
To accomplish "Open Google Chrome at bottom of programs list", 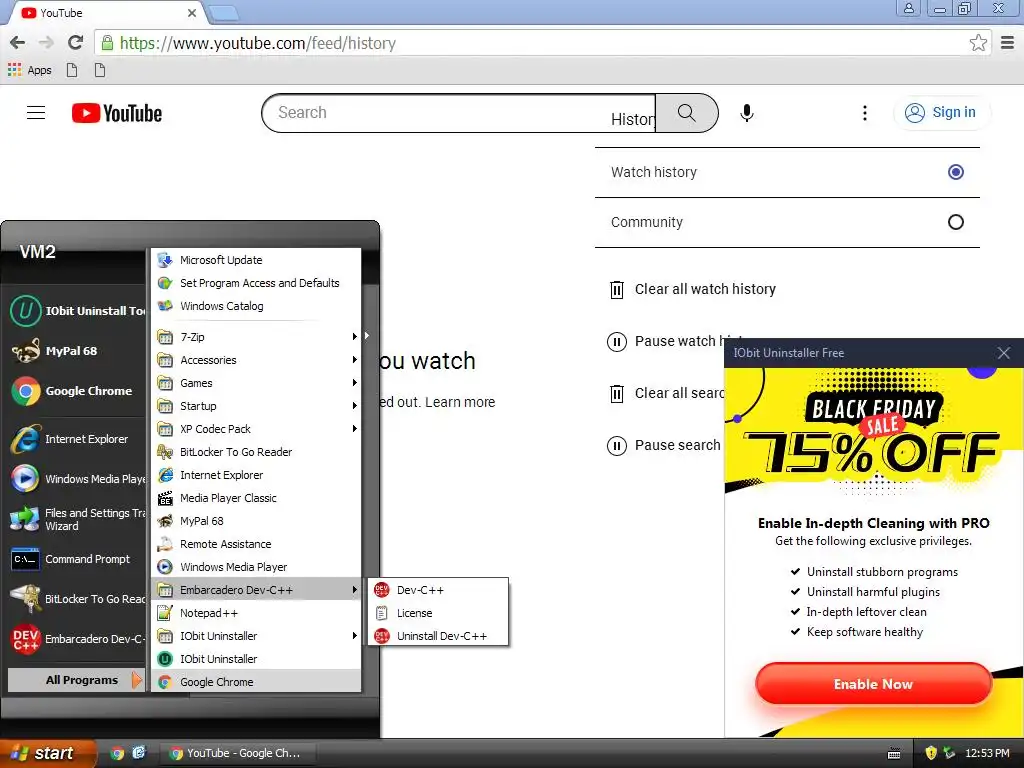I will (256, 682).
